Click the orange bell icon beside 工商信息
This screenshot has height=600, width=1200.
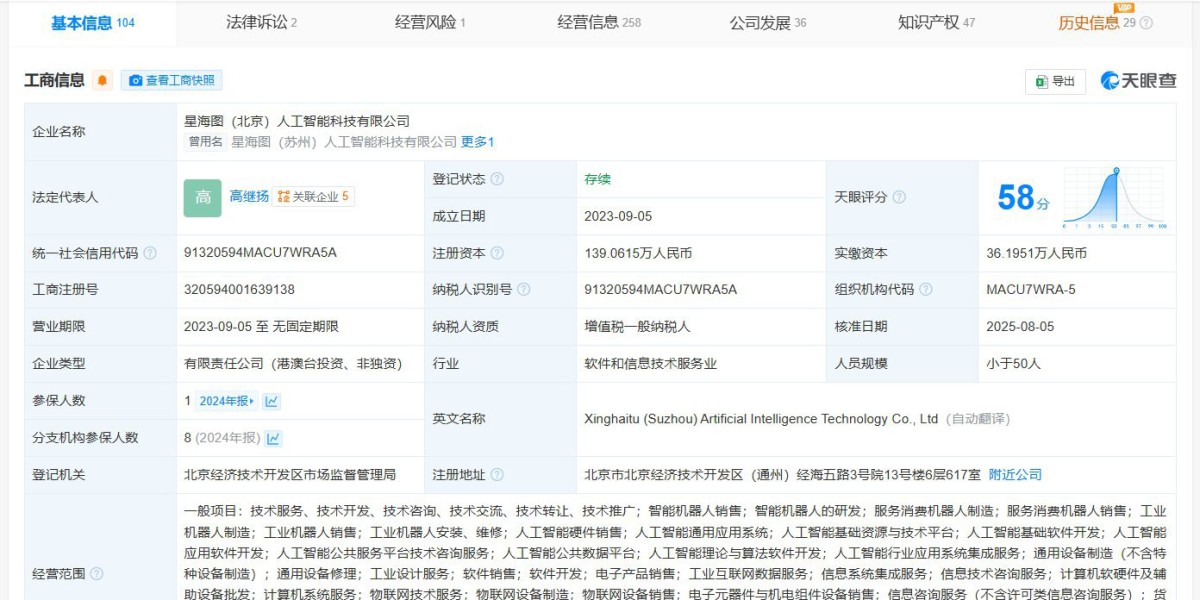102,81
